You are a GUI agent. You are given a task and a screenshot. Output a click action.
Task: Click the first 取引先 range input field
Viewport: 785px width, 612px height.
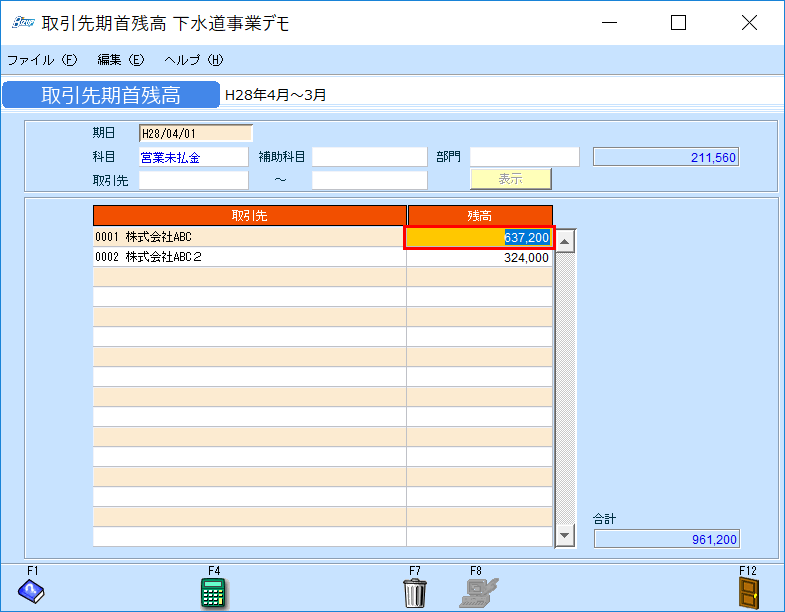pyautogui.click(x=193, y=180)
